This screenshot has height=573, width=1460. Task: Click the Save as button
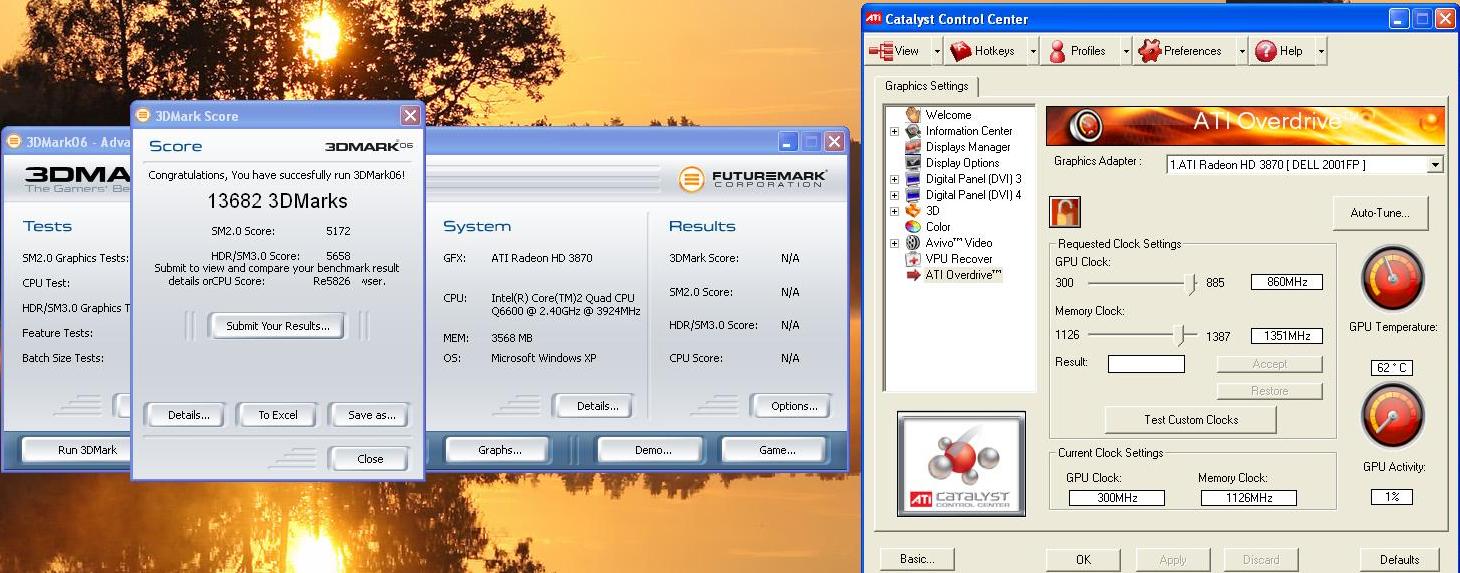click(x=372, y=415)
